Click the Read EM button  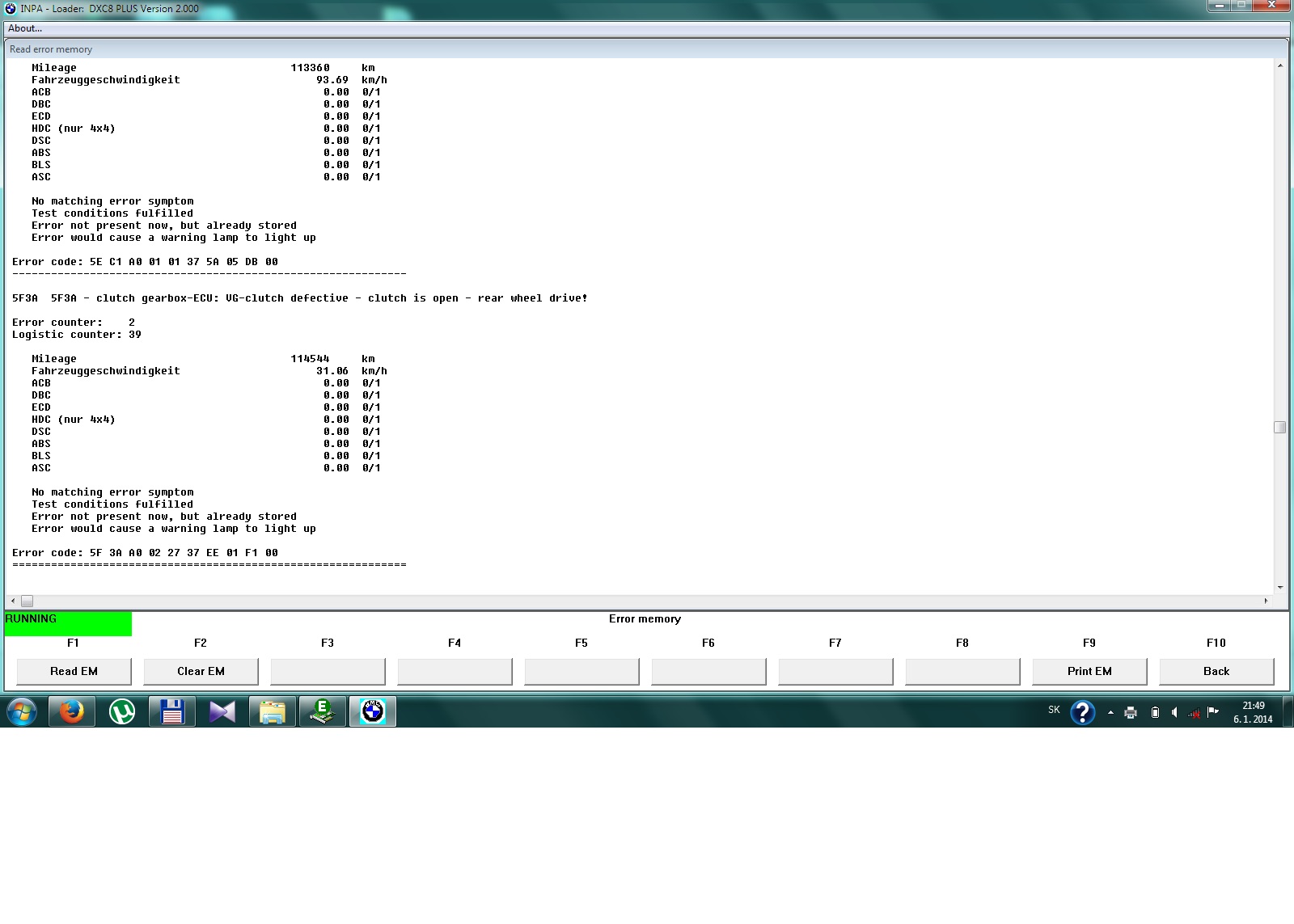coord(74,671)
